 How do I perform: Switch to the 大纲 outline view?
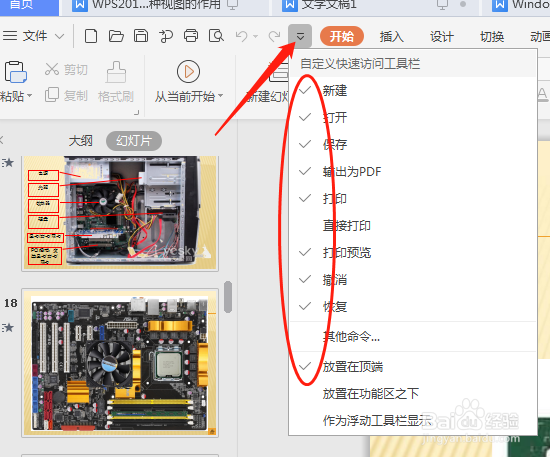pyautogui.click(x=81, y=141)
